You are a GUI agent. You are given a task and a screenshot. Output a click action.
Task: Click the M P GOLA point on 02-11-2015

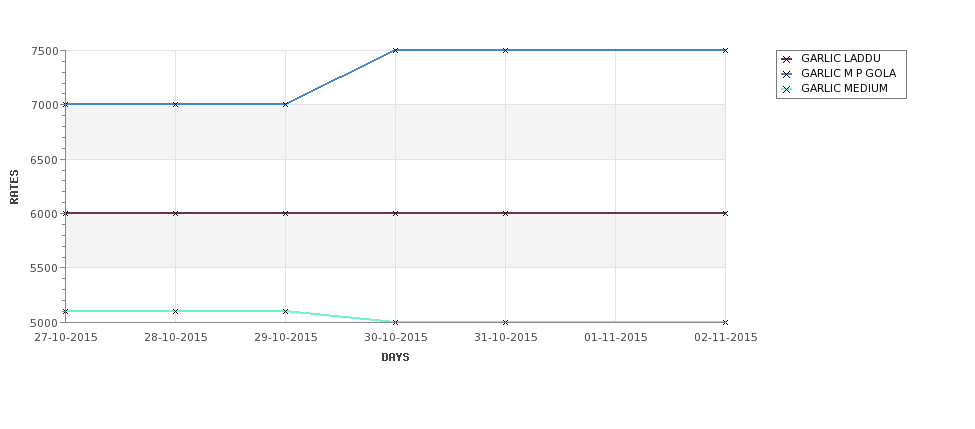point(725,50)
